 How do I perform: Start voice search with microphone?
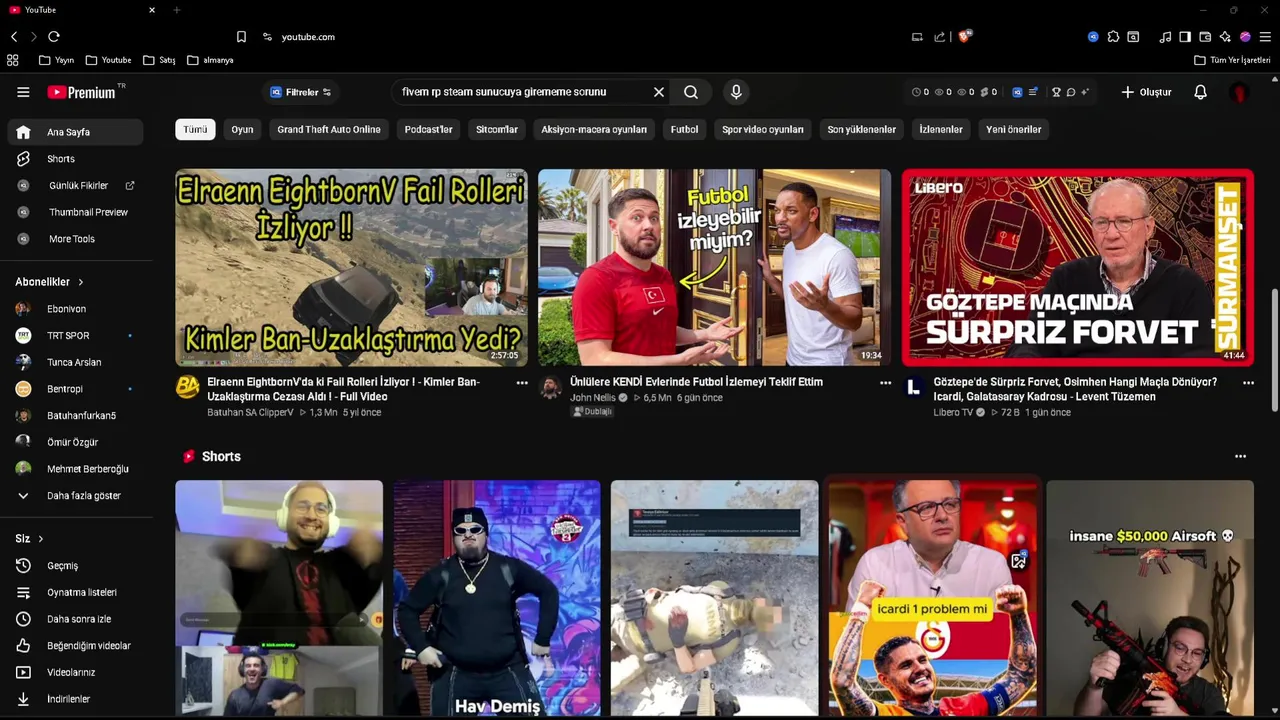pos(736,92)
